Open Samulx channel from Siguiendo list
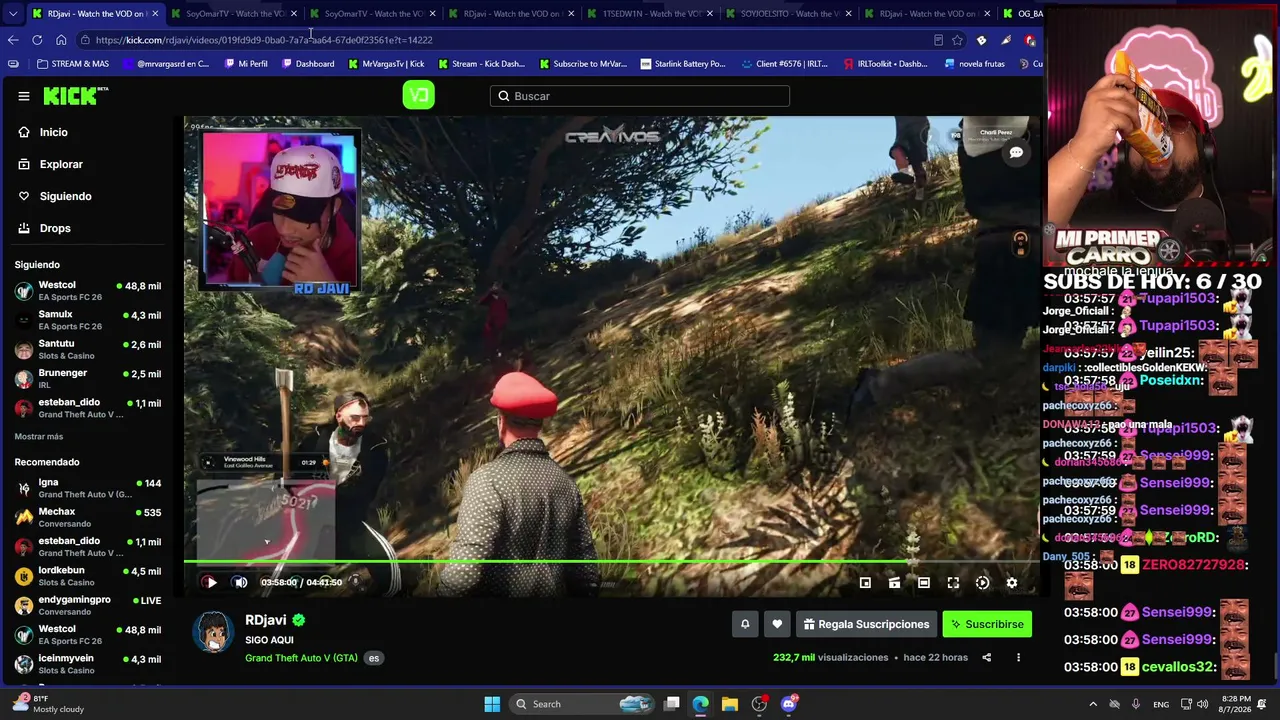Screen dimensions: 1280x720 coord(88,320)
